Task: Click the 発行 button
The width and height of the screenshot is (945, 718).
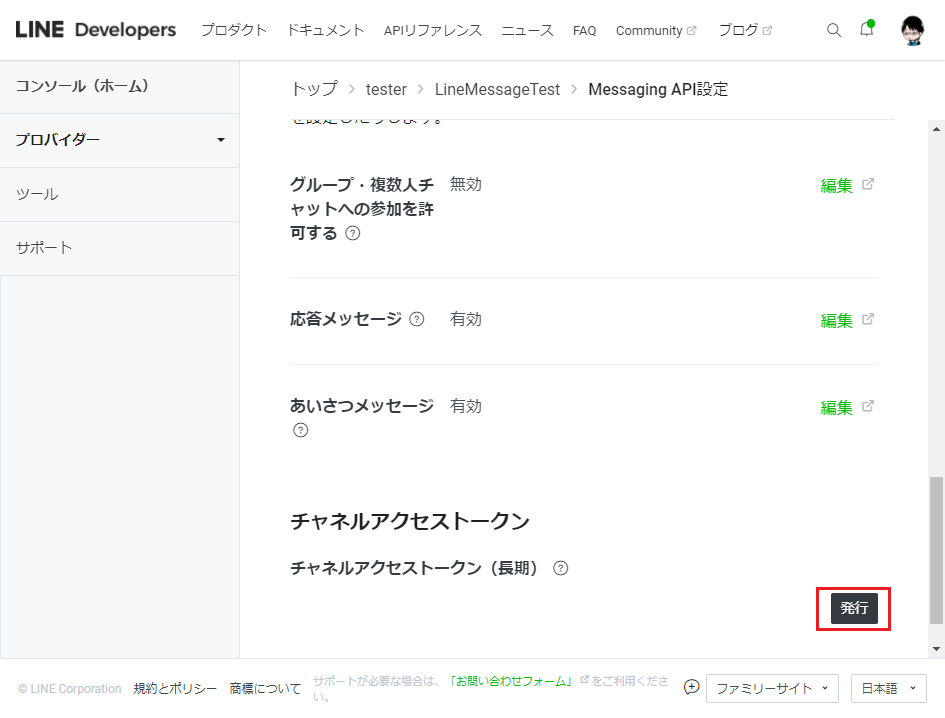Action: pyautogui.click(x=854, y=608)
